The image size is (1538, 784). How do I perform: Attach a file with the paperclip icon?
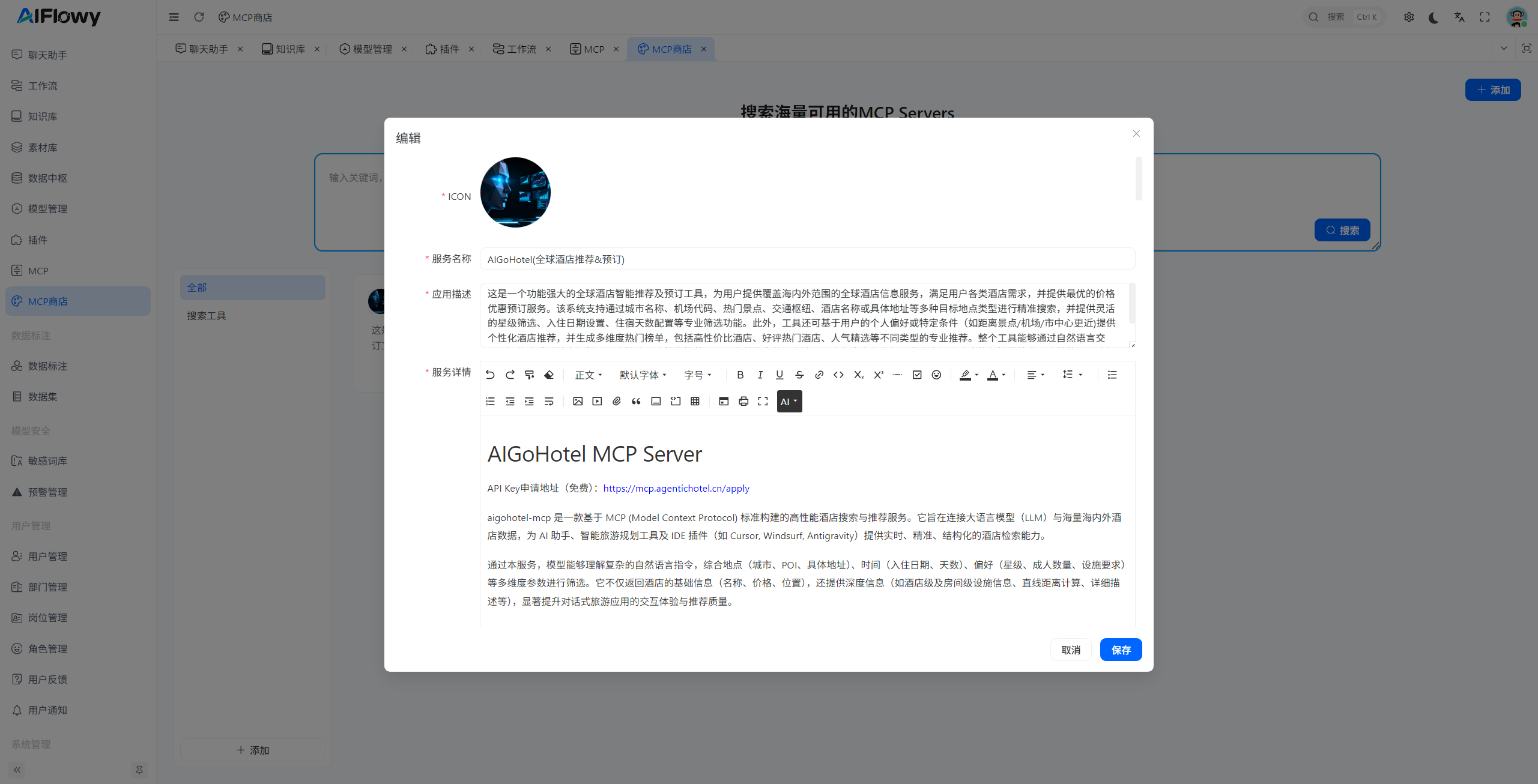pos(616,401)
